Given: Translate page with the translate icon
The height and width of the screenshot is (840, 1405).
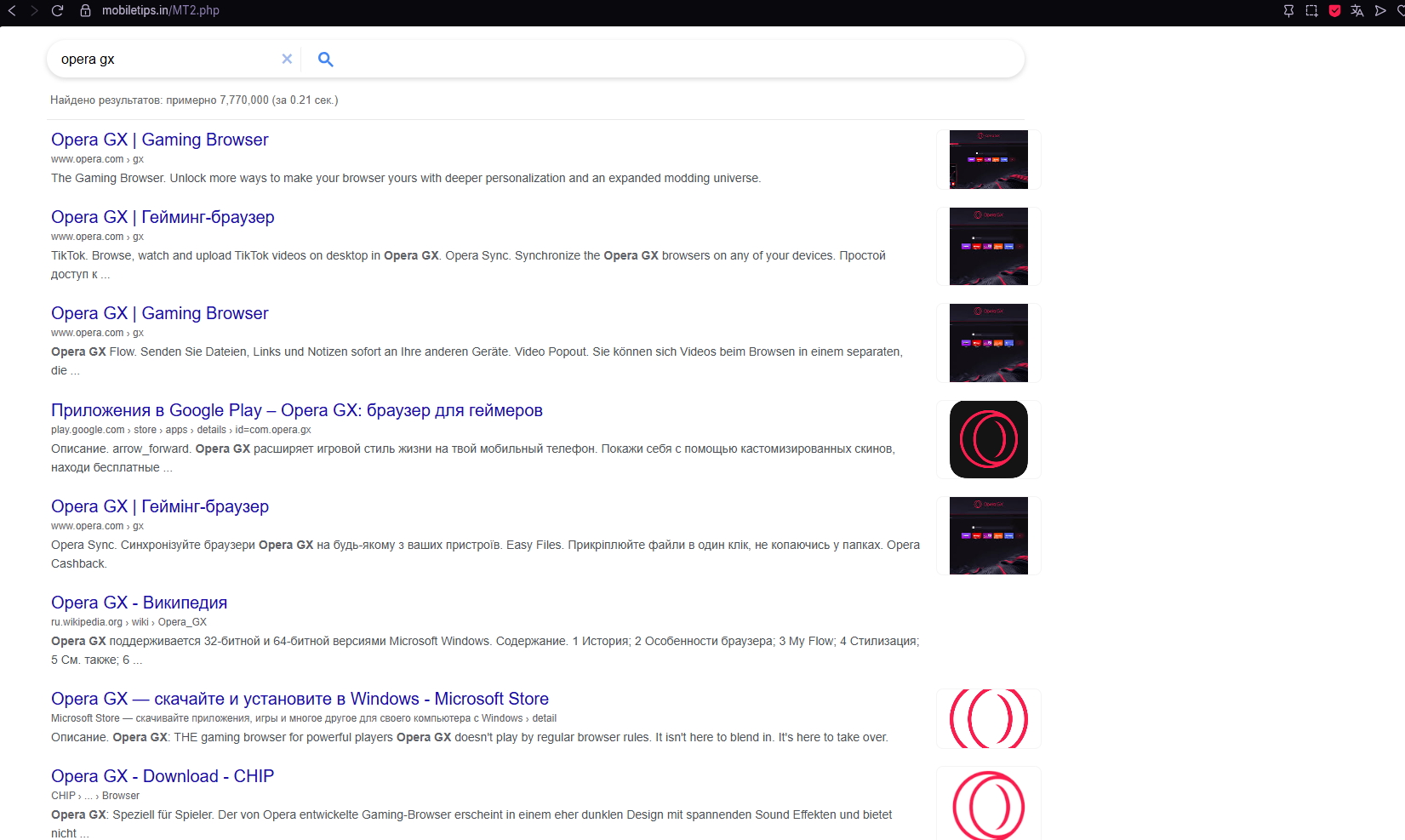Looking at the screenshot, I should coord(1357,10).
